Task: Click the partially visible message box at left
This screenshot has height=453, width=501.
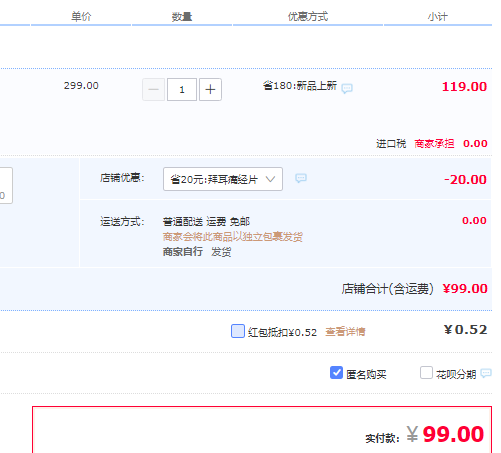Action: click(6, 185)
